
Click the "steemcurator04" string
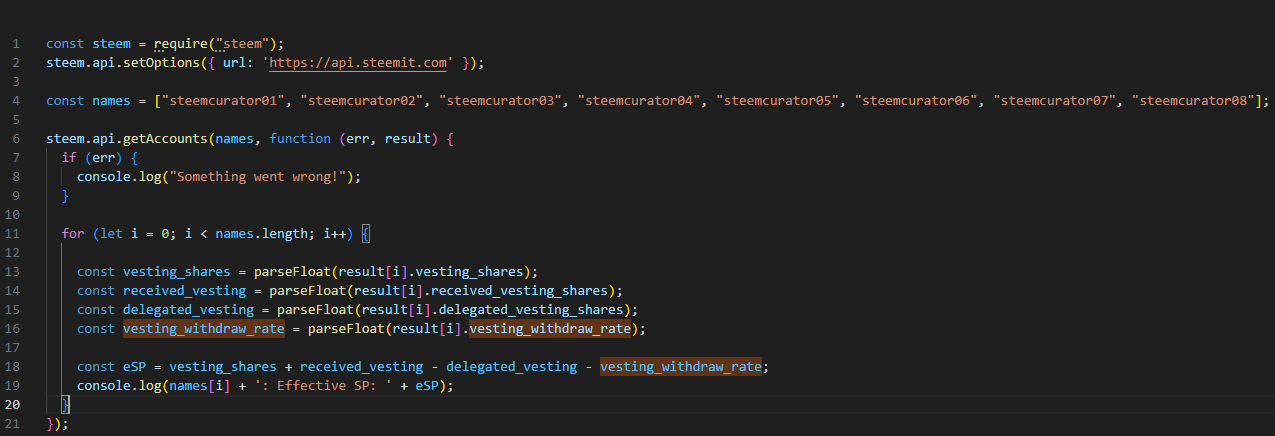(x=639, y=100)
